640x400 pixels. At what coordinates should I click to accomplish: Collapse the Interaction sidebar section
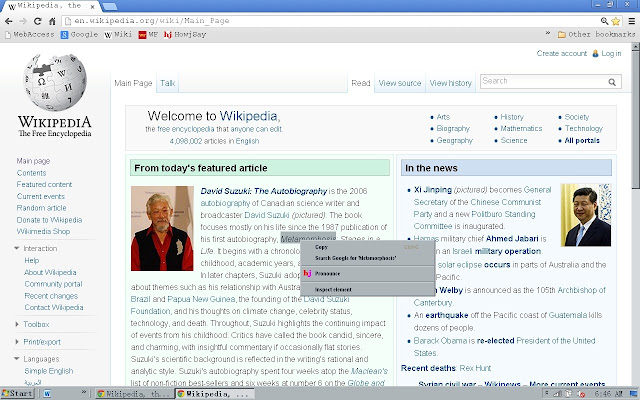click(16, 248)
